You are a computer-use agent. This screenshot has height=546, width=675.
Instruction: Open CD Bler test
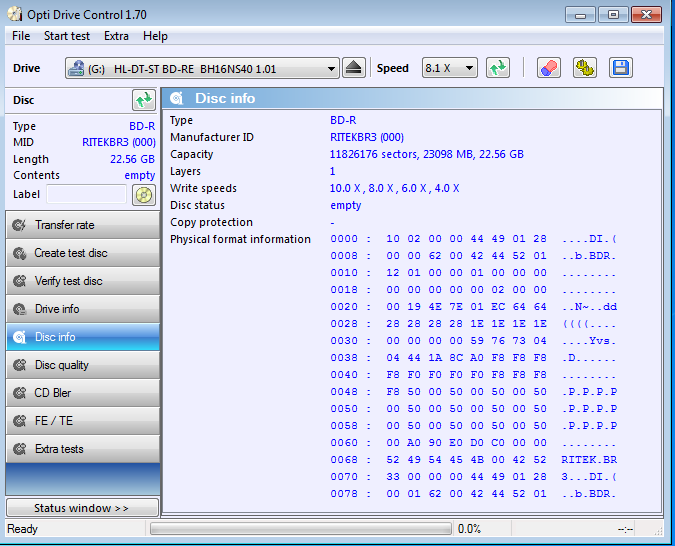(x=83, y=393)
